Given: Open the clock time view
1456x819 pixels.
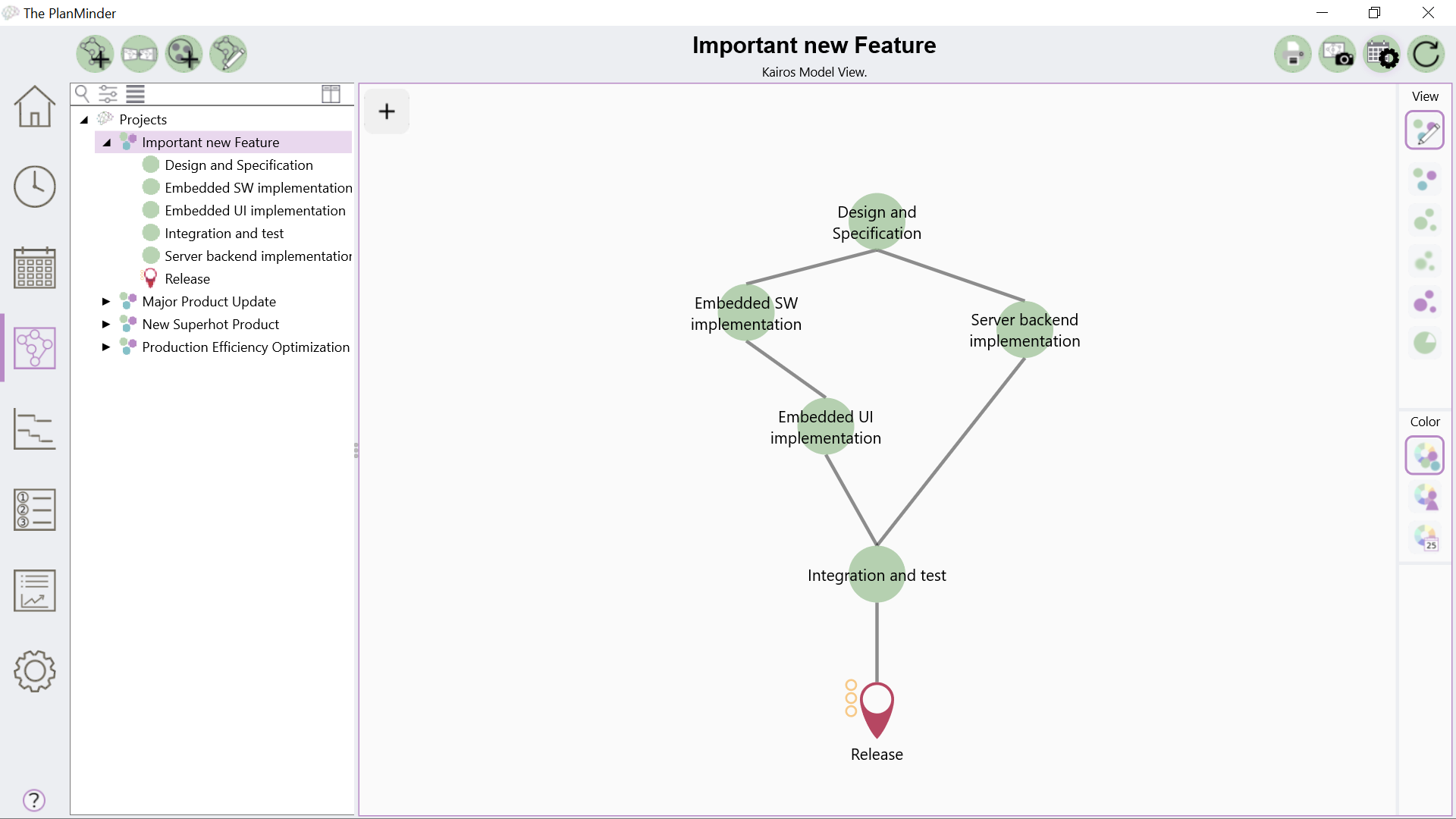Looking at the screenshot, I should (x=34, y=187).
